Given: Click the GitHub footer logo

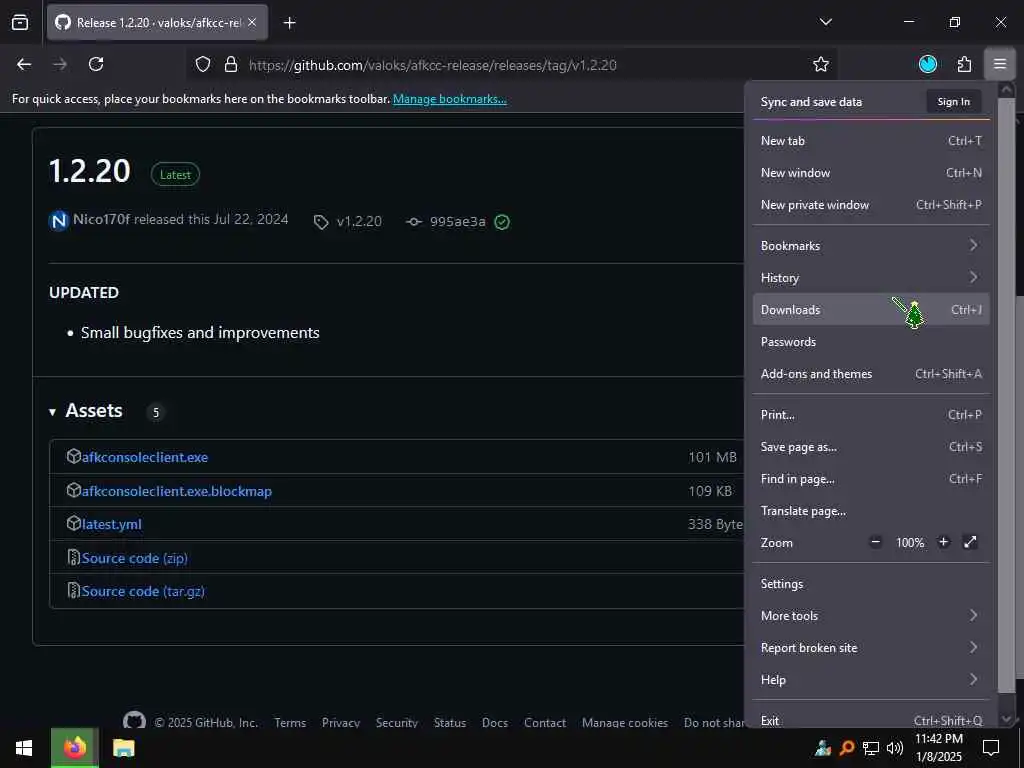Looking at the screenshot, I should pos(135,720).
